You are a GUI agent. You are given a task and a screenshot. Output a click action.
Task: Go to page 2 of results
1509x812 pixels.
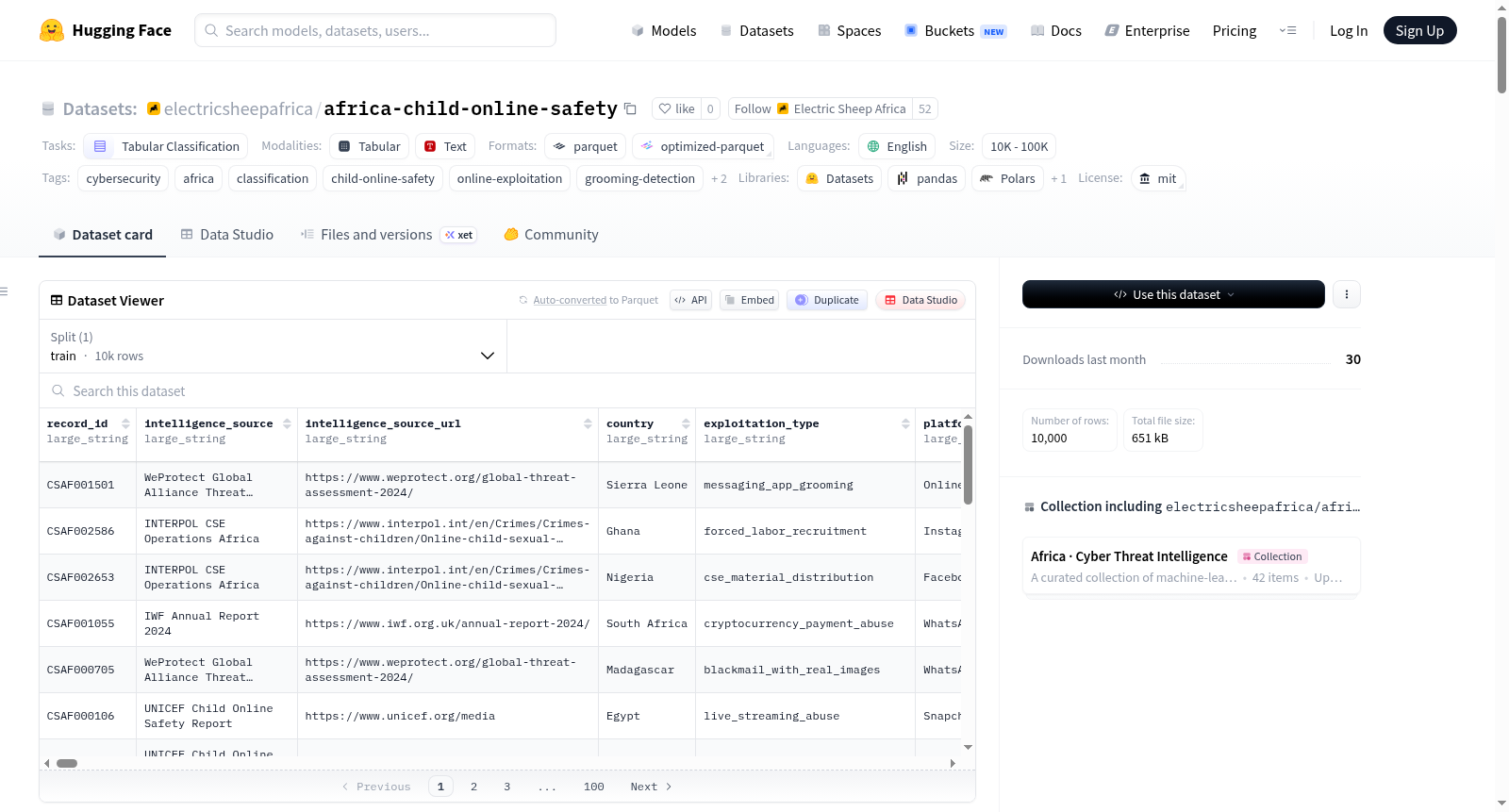473,787
